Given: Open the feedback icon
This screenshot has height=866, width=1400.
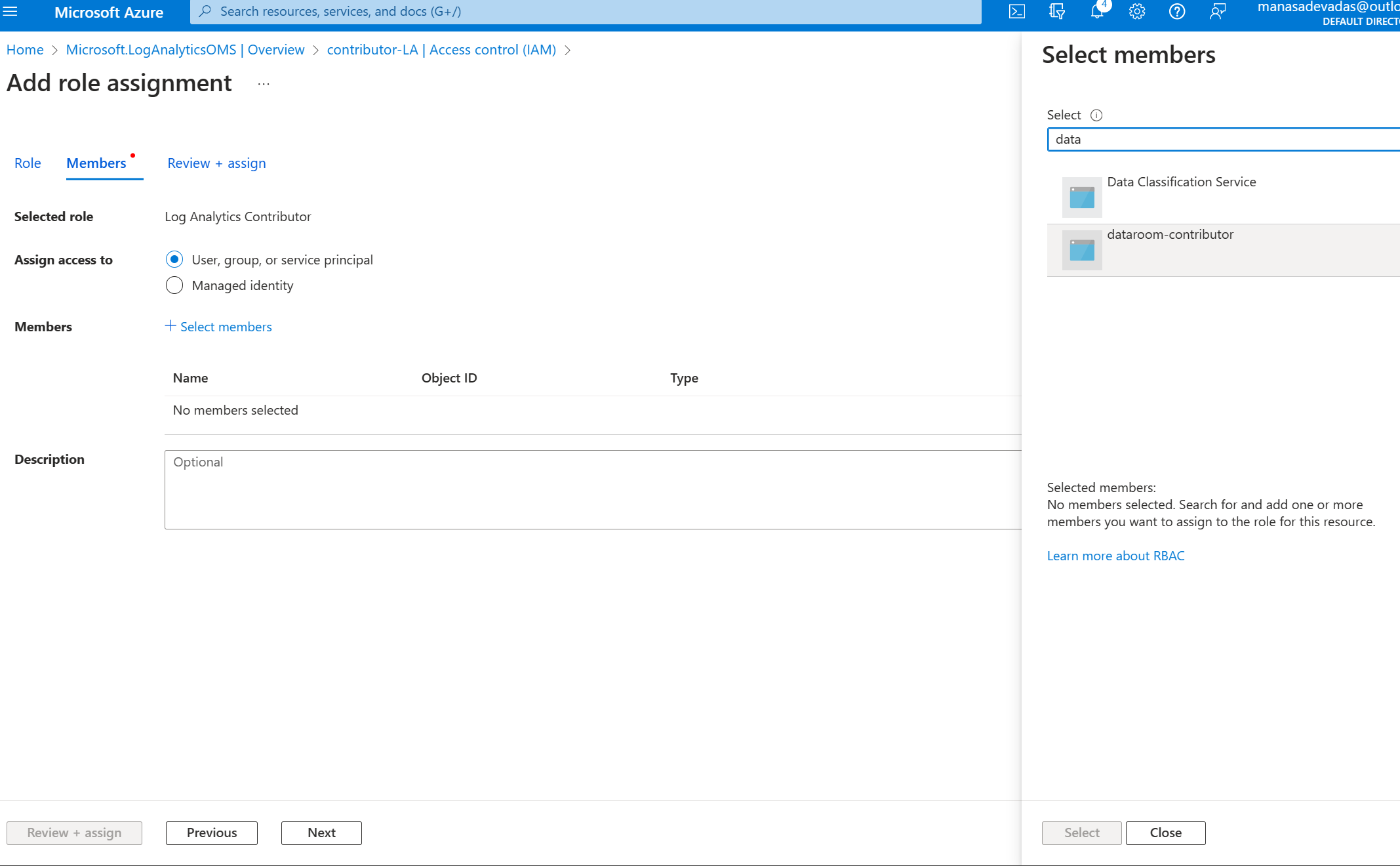Looking at the screenshot, I should pyautogui.click(x=1217, y=11).
